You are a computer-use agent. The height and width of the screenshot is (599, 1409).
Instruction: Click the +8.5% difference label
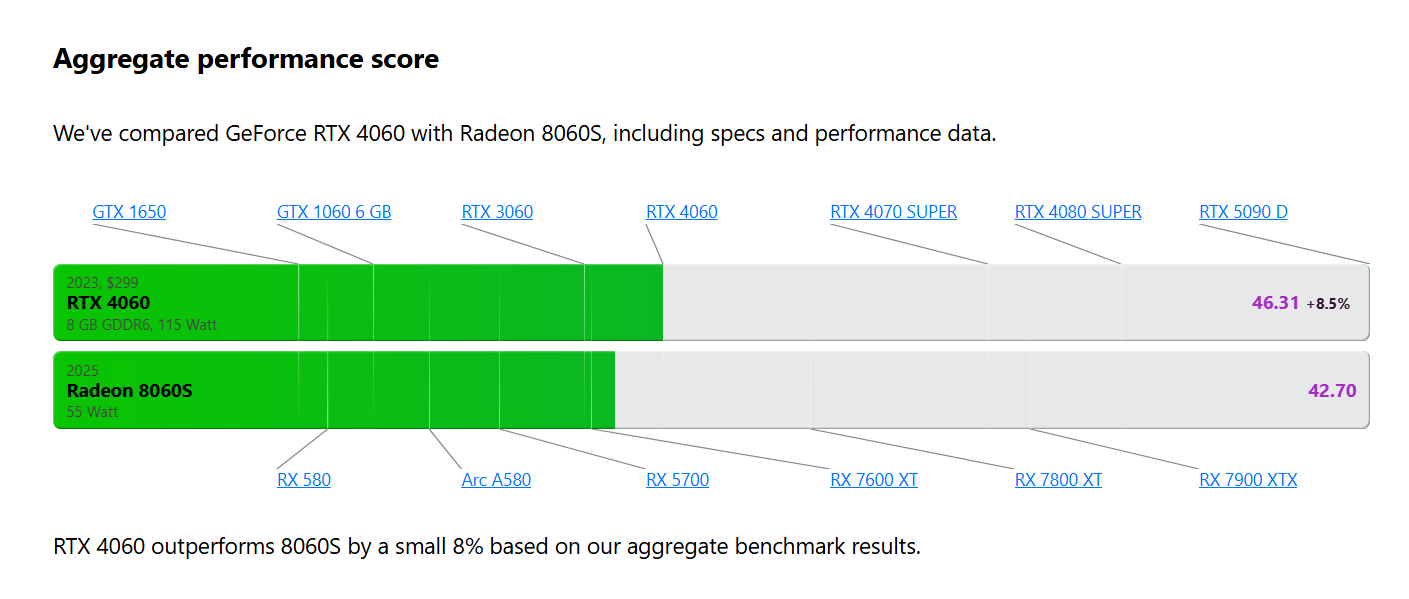[x=1328, y=304]
